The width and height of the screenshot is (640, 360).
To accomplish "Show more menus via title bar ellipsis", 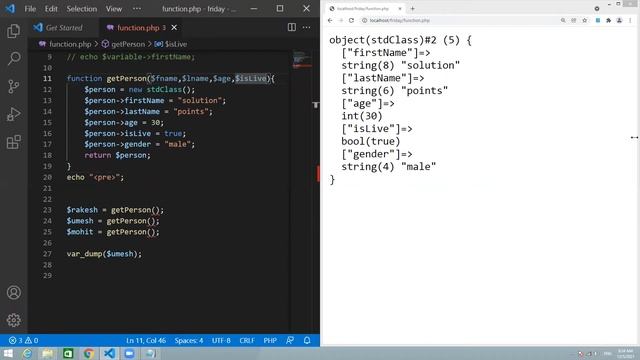I will [x=137, y=9].
